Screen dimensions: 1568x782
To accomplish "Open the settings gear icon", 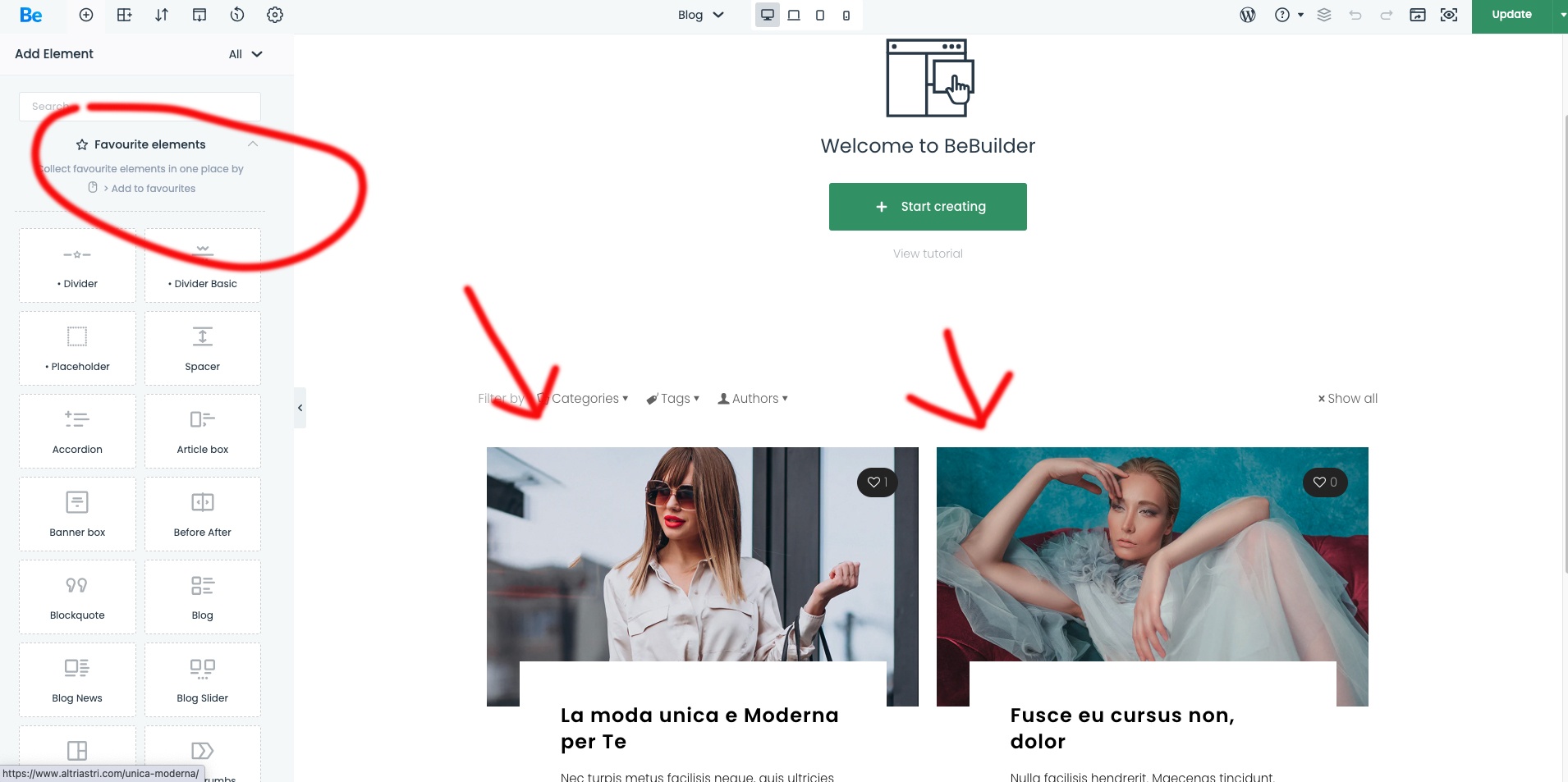I will coord(275,15).
